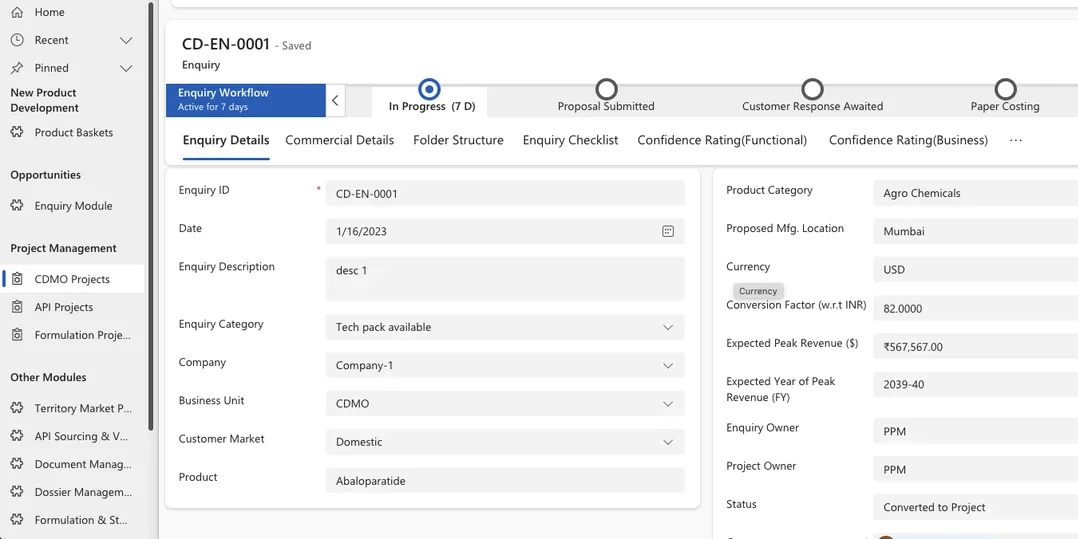The height and width of the screenshot is (539, 1078).
Task: Click the Date field 1/16/2023
Action: [505, 231]
